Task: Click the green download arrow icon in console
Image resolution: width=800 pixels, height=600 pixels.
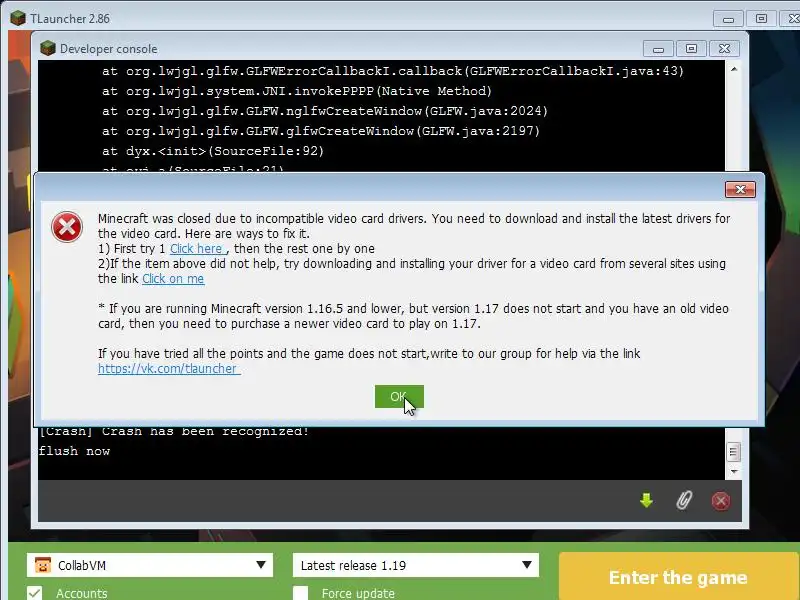Action: (646, 500)
